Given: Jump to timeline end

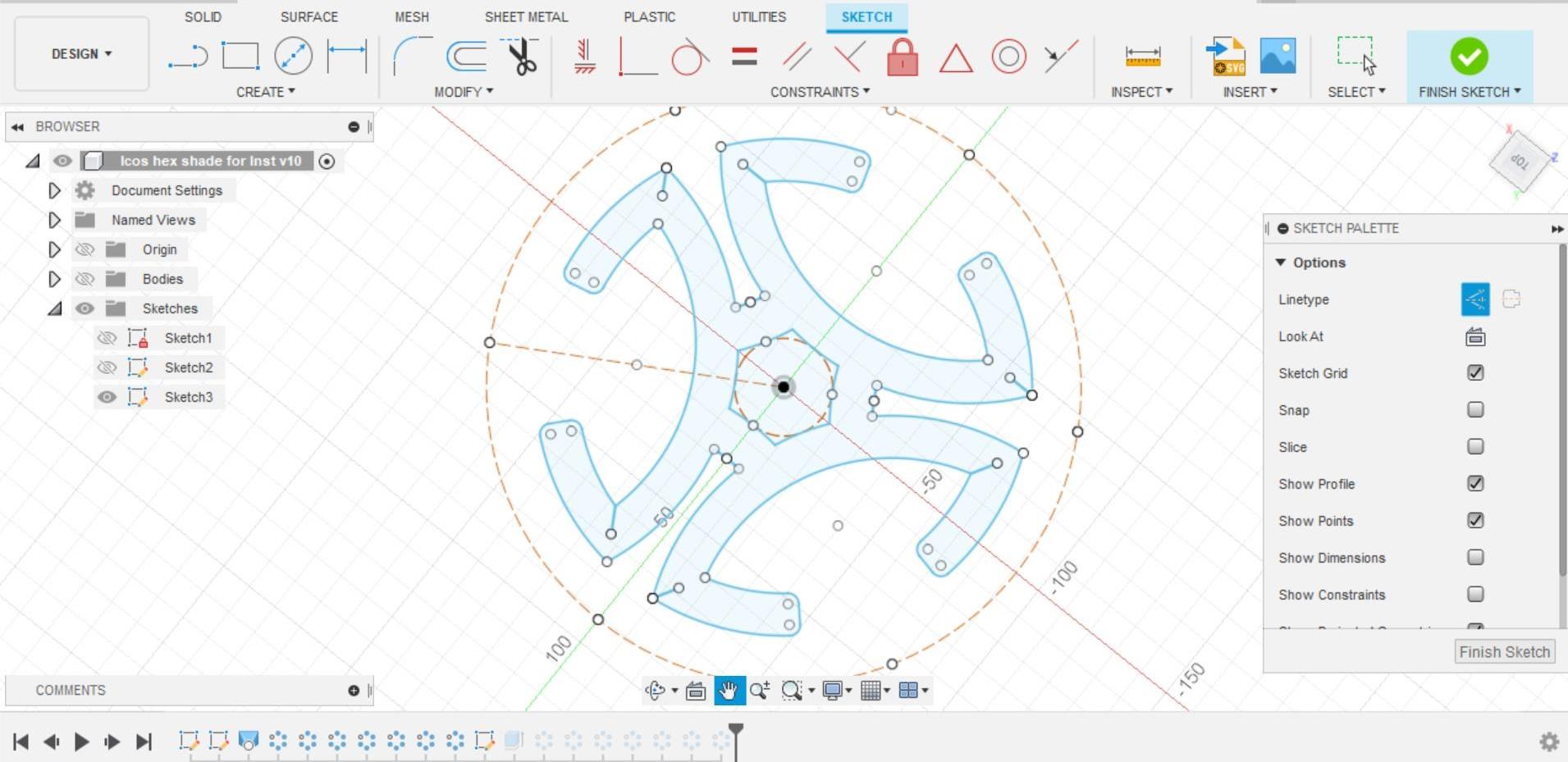Looking at the screenshot, I should coord(144,742).
